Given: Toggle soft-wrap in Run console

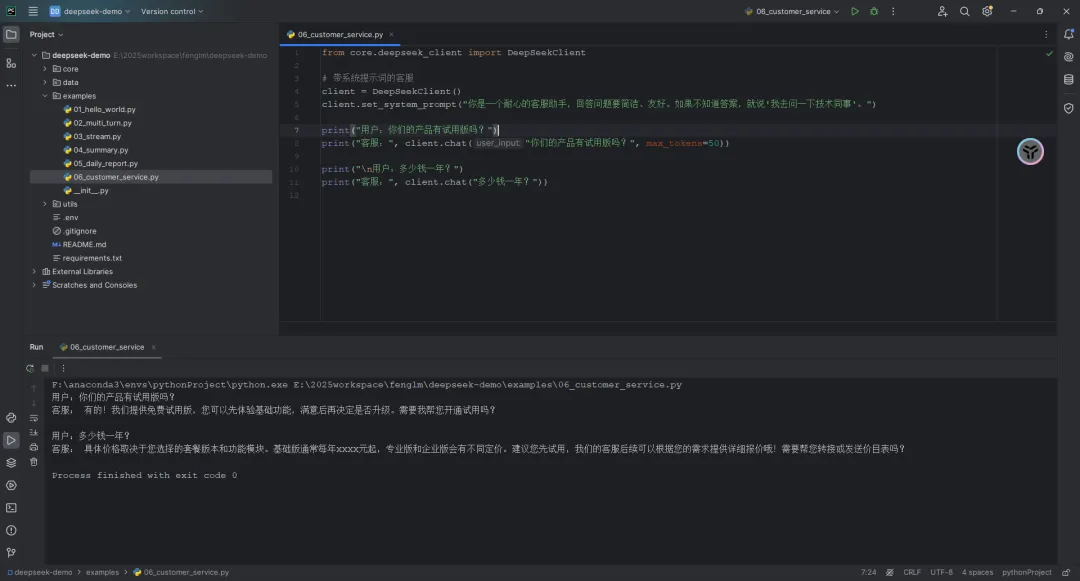Looking at the screenshot, I should [34, 418].
